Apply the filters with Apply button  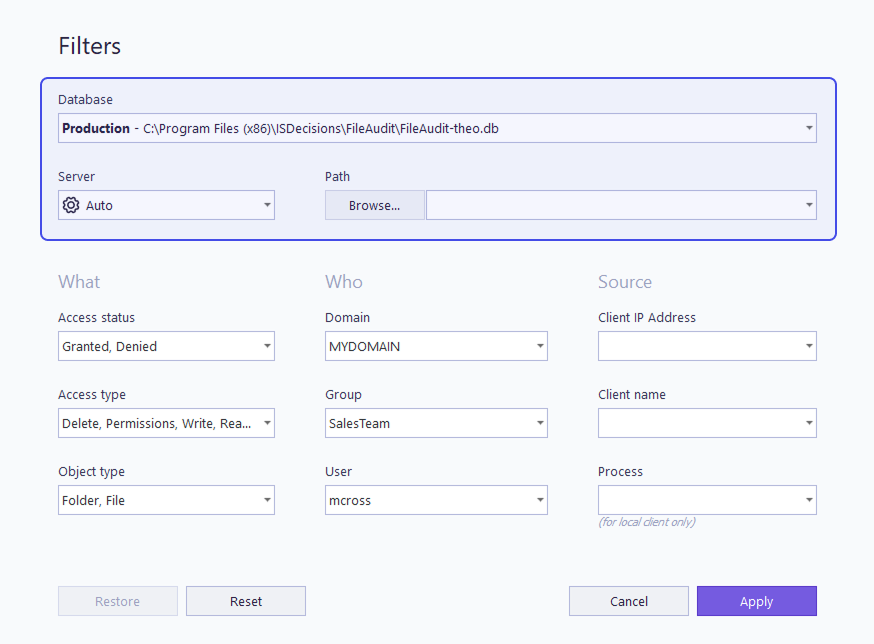757,601
